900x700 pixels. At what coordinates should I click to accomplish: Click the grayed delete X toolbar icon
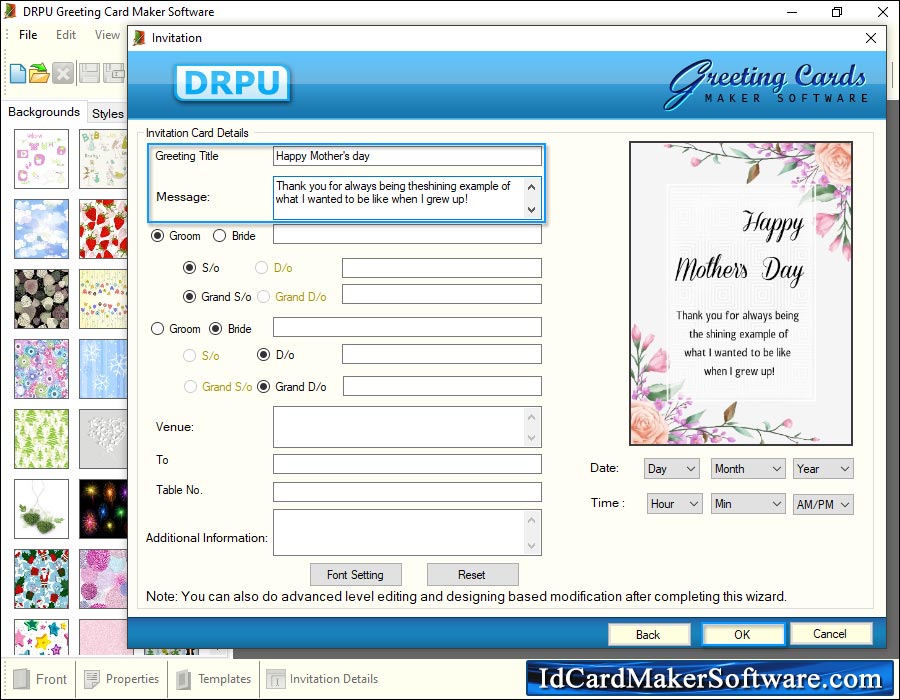63,73
